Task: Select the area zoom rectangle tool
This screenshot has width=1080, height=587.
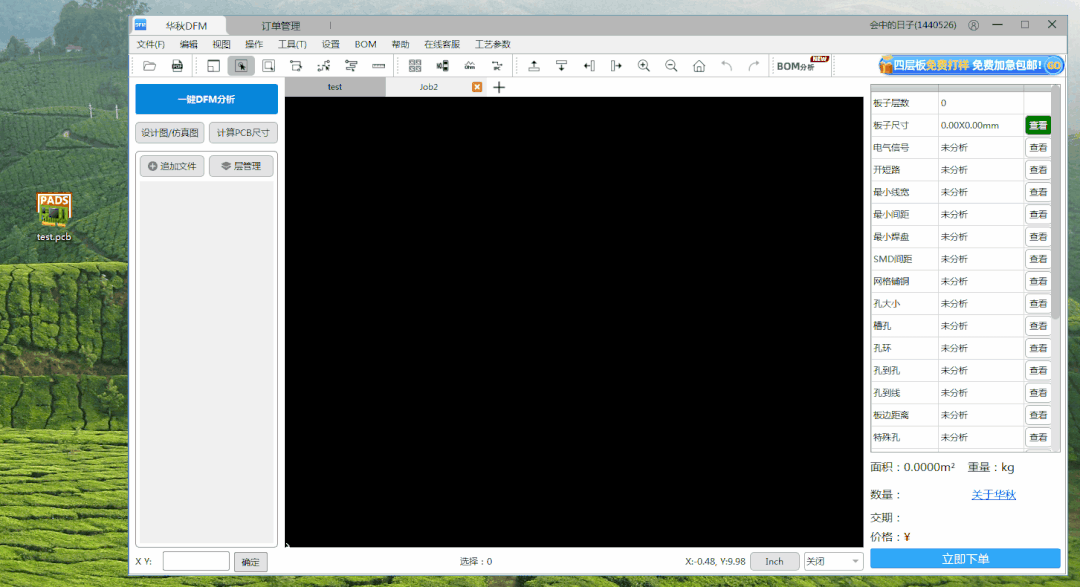Action: tap(269, 66)
